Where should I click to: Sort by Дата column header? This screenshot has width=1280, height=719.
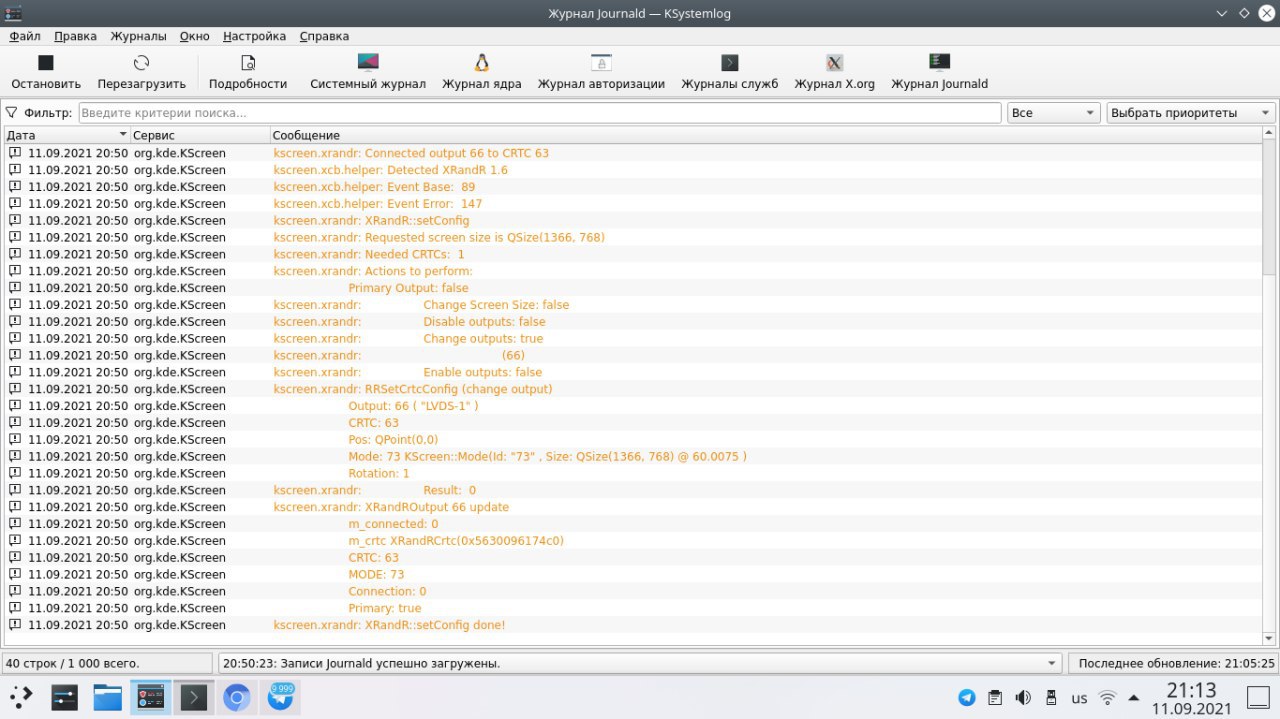tap(67, 135)
